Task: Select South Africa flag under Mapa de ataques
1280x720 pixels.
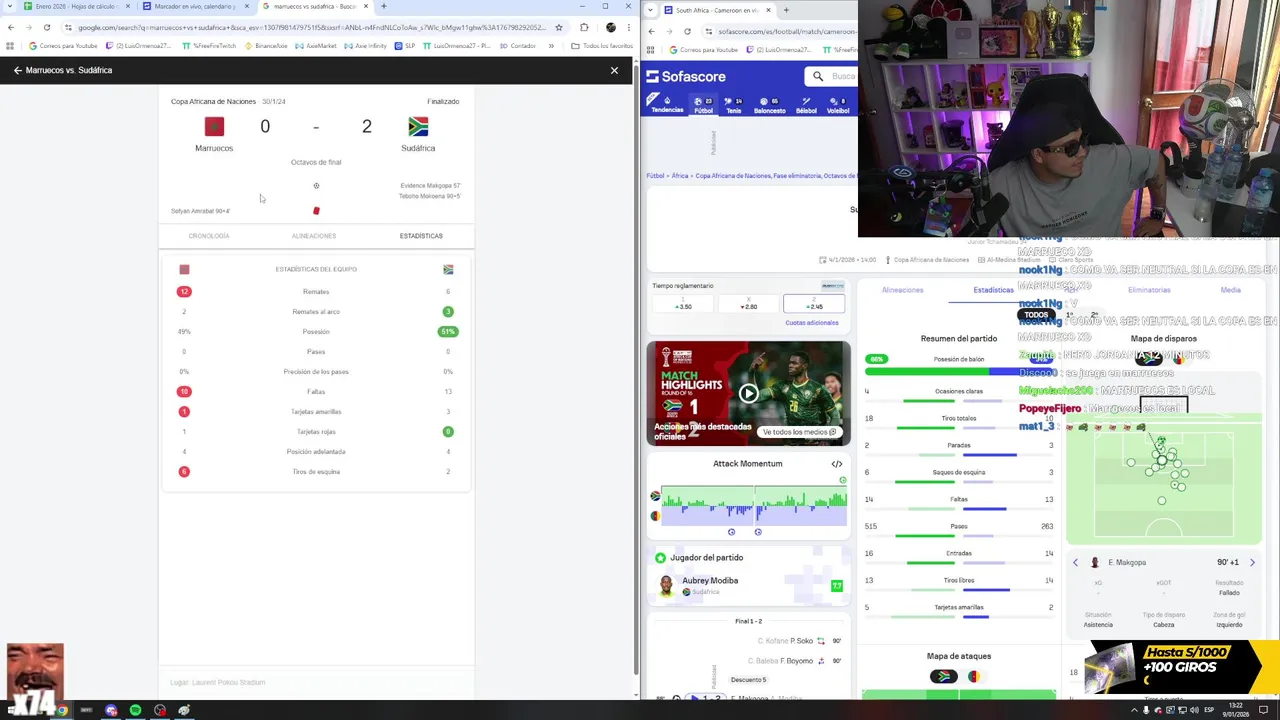Action: [x=943, y=677]
